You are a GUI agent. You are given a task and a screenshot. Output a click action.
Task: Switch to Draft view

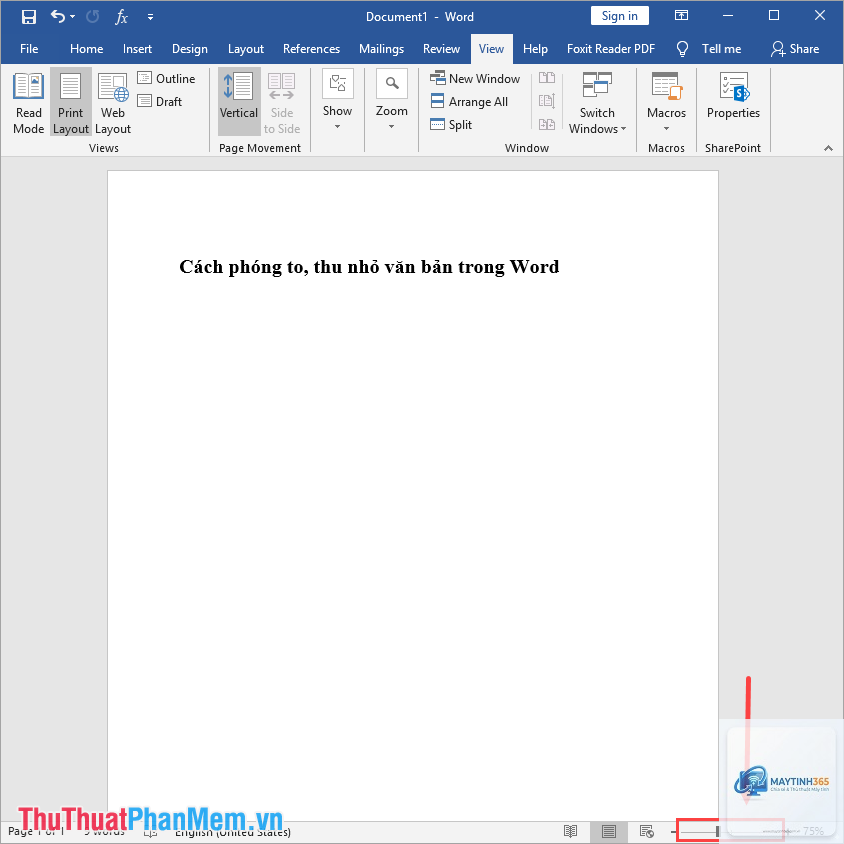pos(160,101)
